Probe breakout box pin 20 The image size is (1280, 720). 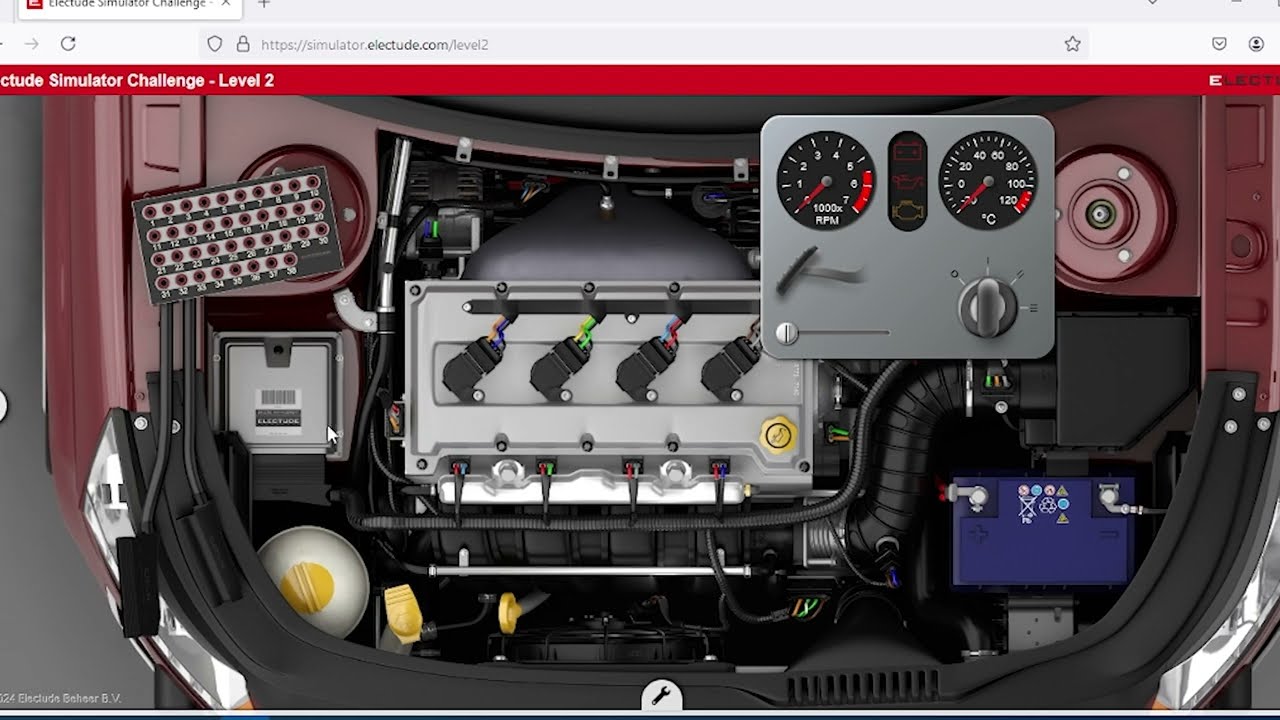point(317,206)
